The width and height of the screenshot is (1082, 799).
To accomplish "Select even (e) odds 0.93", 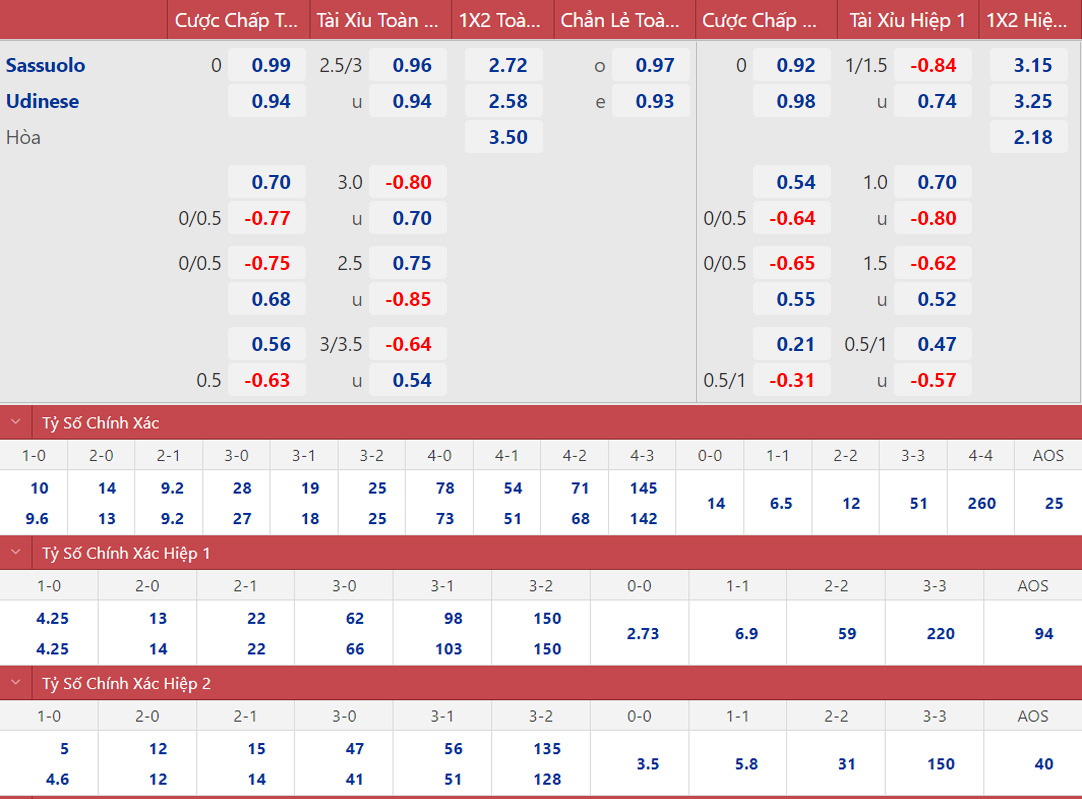I will click(x=655, y=101).
